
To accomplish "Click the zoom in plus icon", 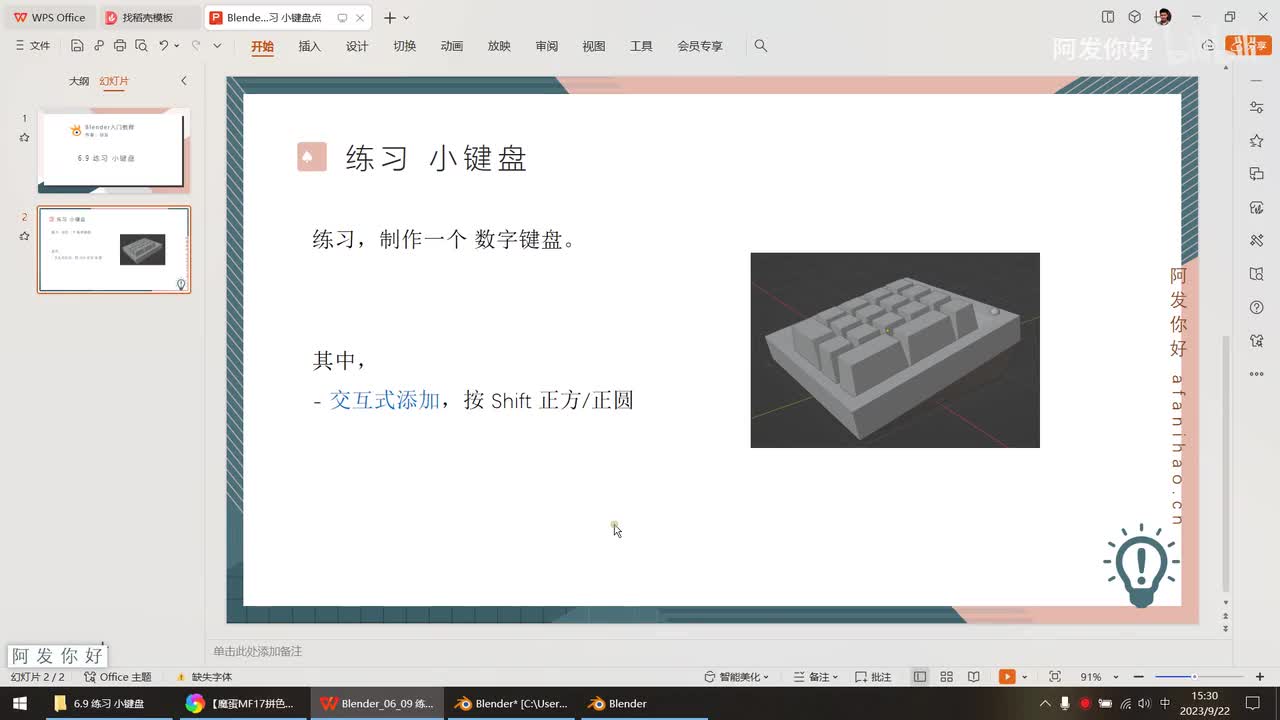I will [1260, 677].
